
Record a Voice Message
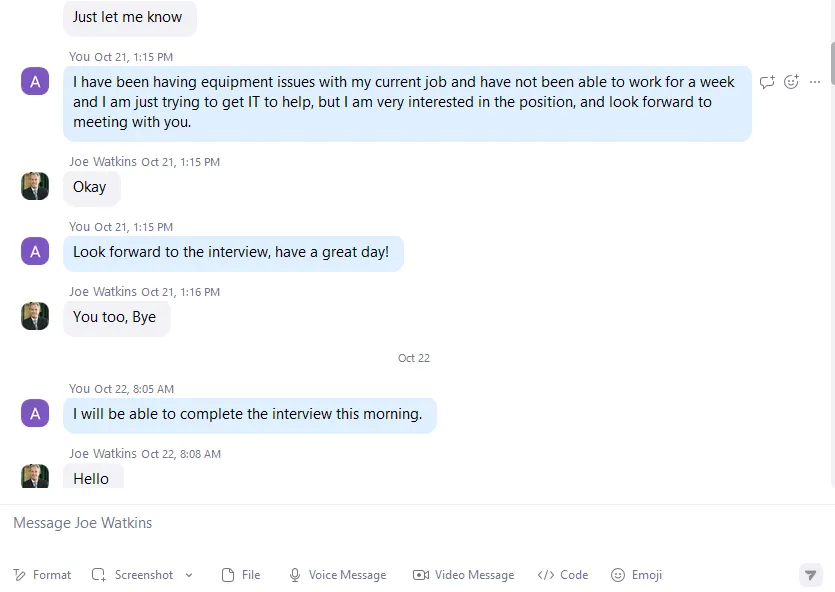(x=338, y=575)
